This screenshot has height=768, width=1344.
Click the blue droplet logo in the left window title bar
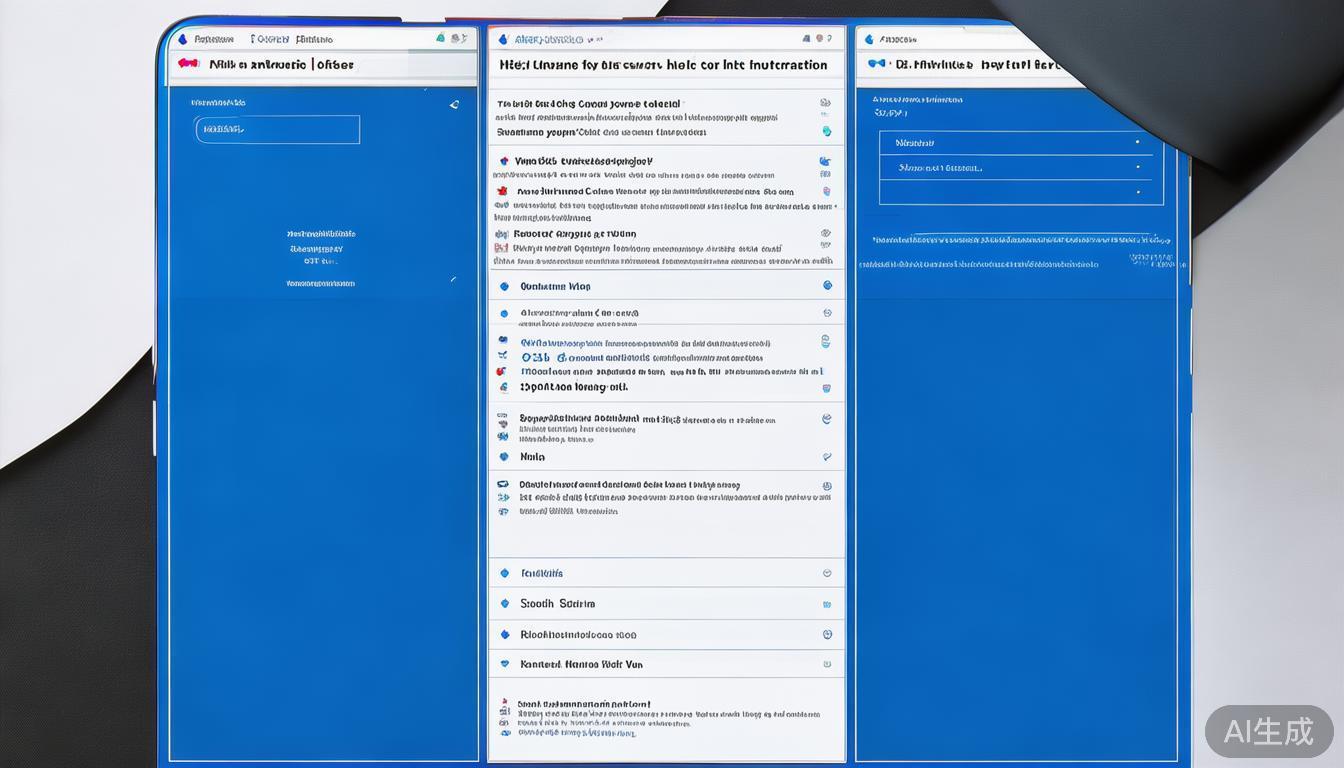coord(182,39)
